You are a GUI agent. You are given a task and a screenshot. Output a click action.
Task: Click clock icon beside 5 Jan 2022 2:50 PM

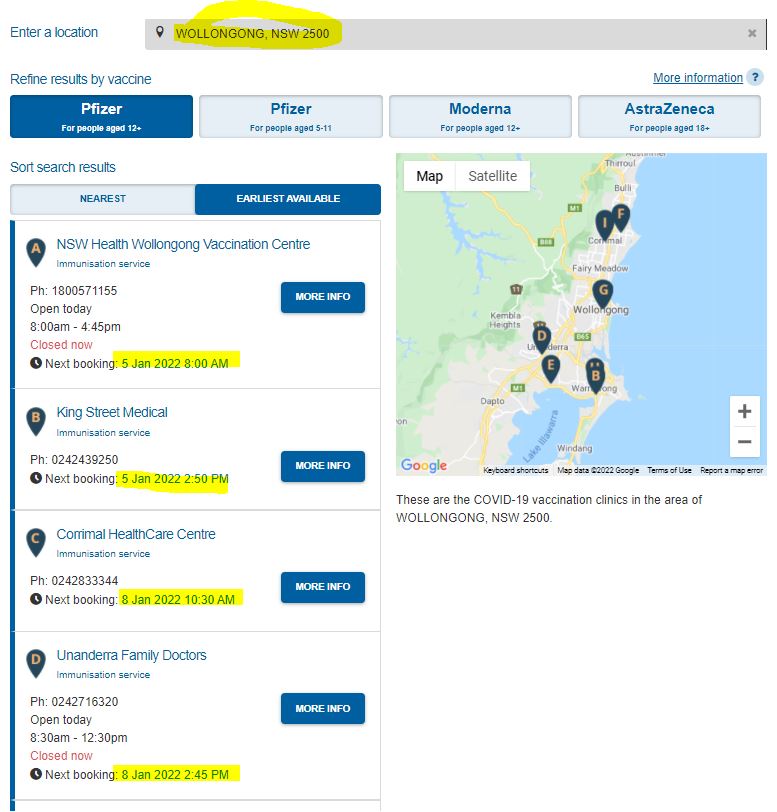36,478
